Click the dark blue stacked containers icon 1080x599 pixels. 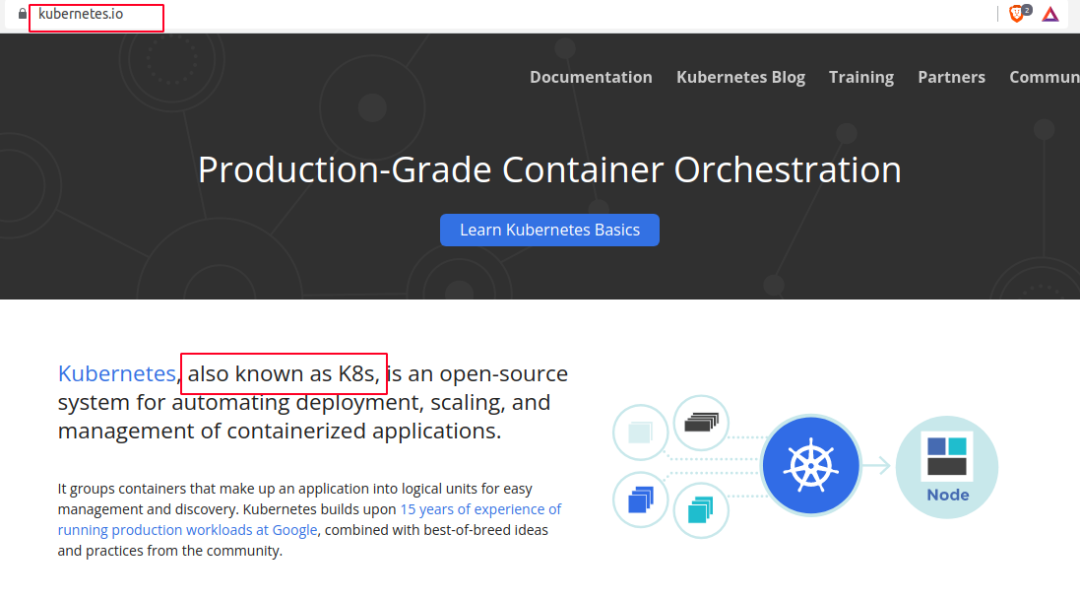point(640,498)
